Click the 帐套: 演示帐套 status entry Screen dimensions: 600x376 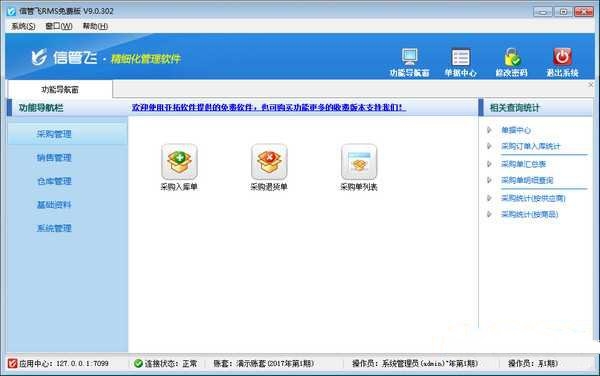click(x=264, y=363)
